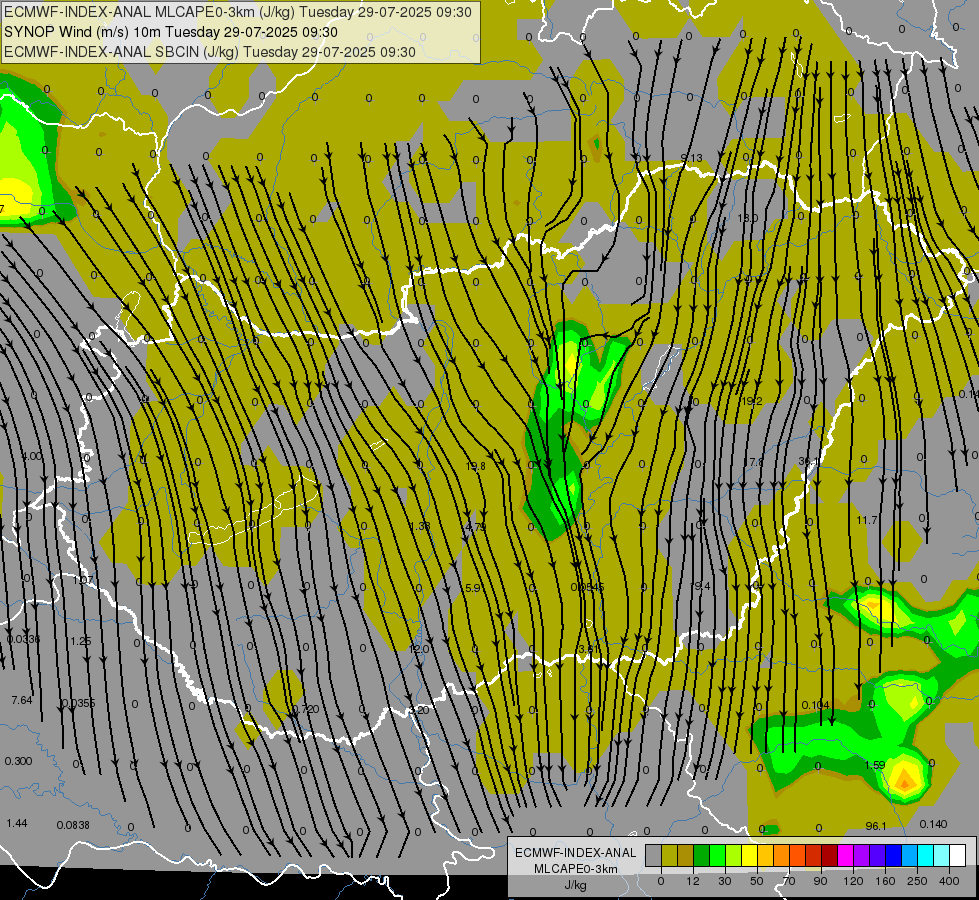Click legend label MLCAPE0-3km
The width and height of the screenshot is (979, 900).
point(576,869)
